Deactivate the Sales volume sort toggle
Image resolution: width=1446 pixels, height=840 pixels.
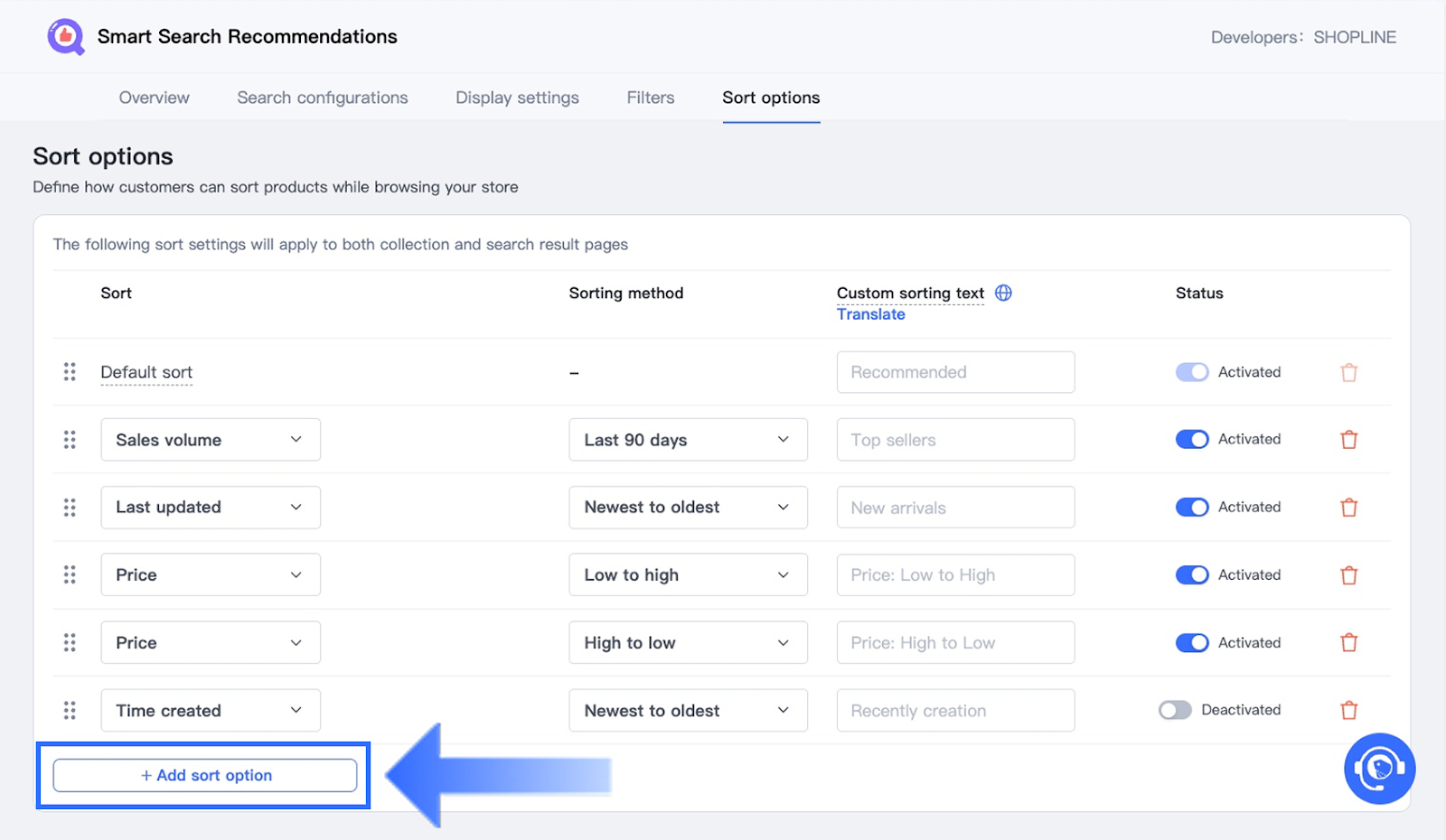pos(1191,439)
